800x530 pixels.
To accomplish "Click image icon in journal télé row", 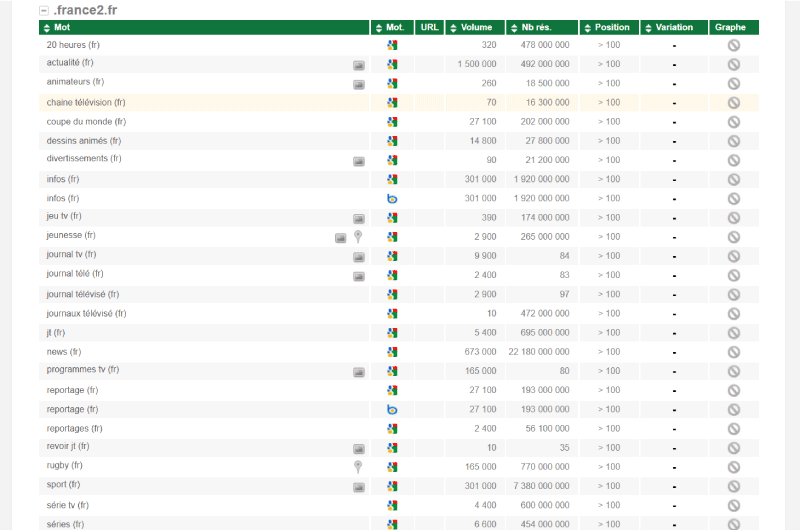I will [359, 276].
